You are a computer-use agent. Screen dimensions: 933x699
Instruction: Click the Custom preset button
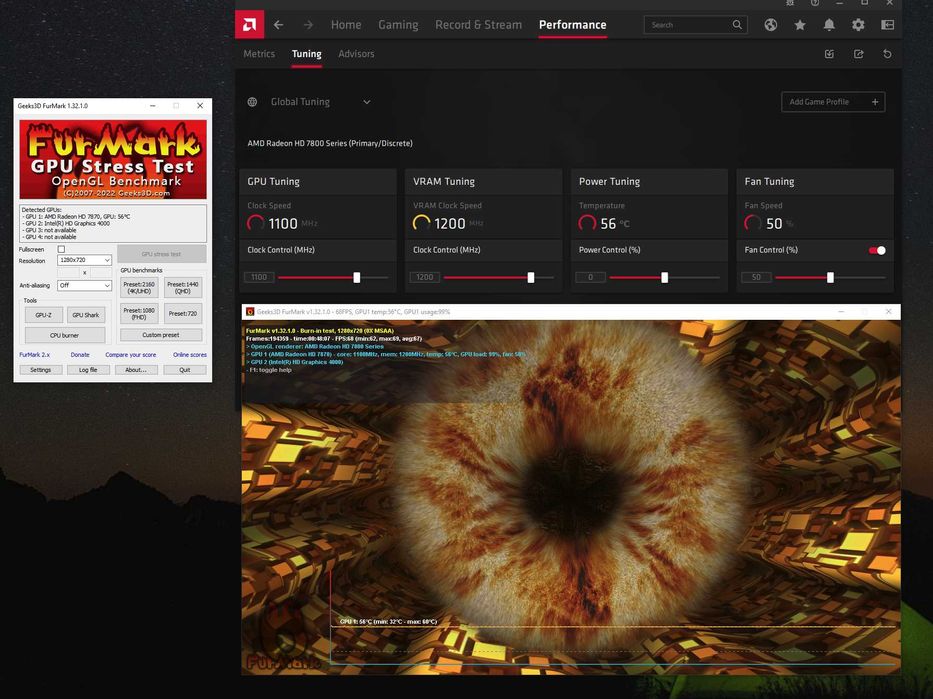161,335
